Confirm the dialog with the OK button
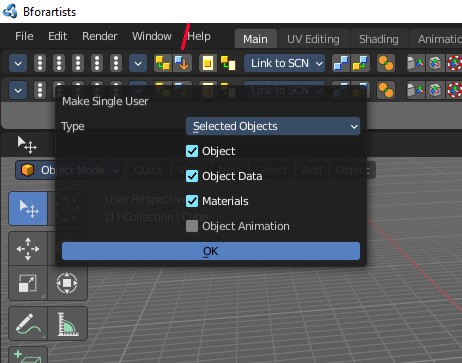This screenshot has height=363, width=462. pos(211,251)
